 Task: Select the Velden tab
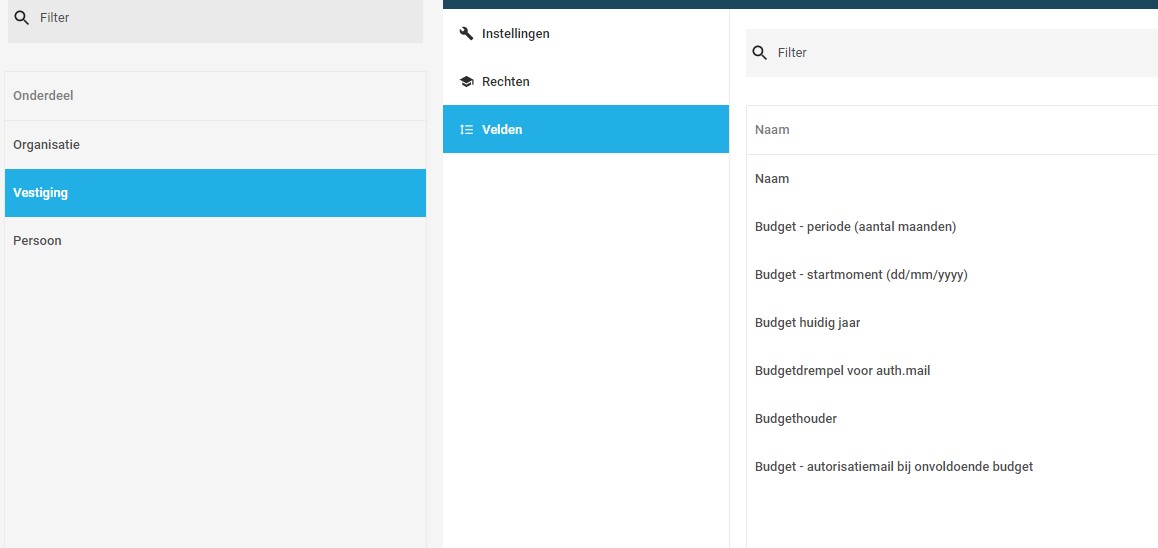[x=586, y=129]
